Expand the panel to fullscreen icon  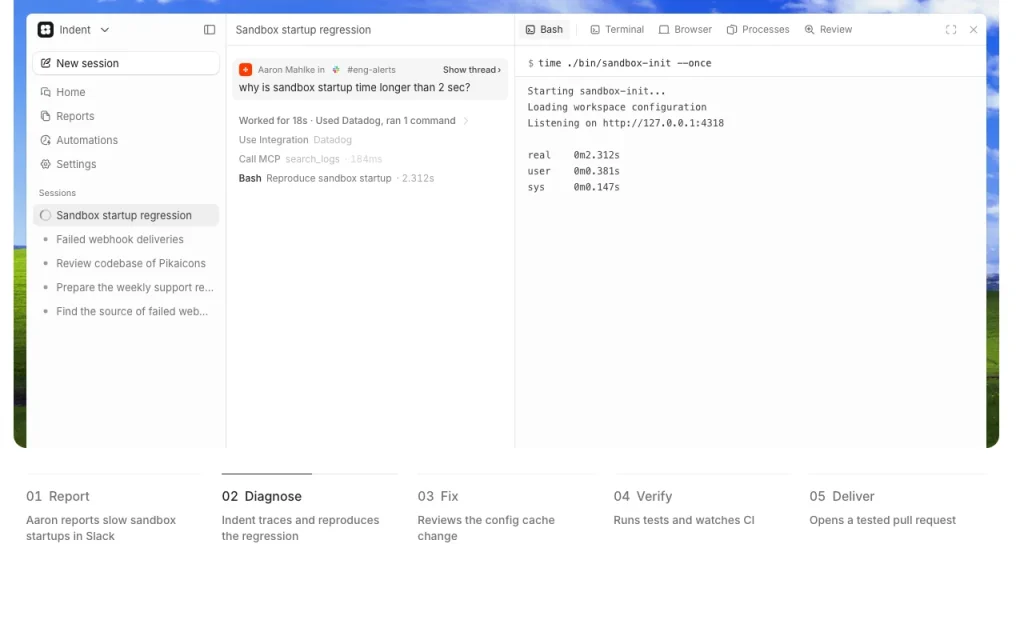tap(951, 30)
